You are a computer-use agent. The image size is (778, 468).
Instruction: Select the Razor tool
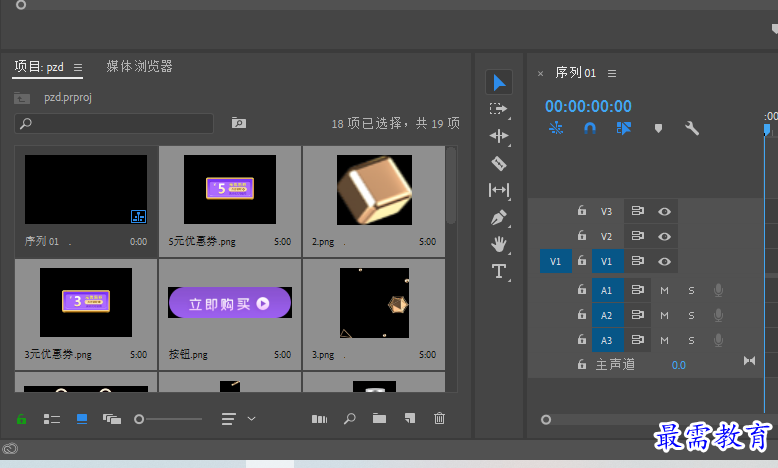499,163
